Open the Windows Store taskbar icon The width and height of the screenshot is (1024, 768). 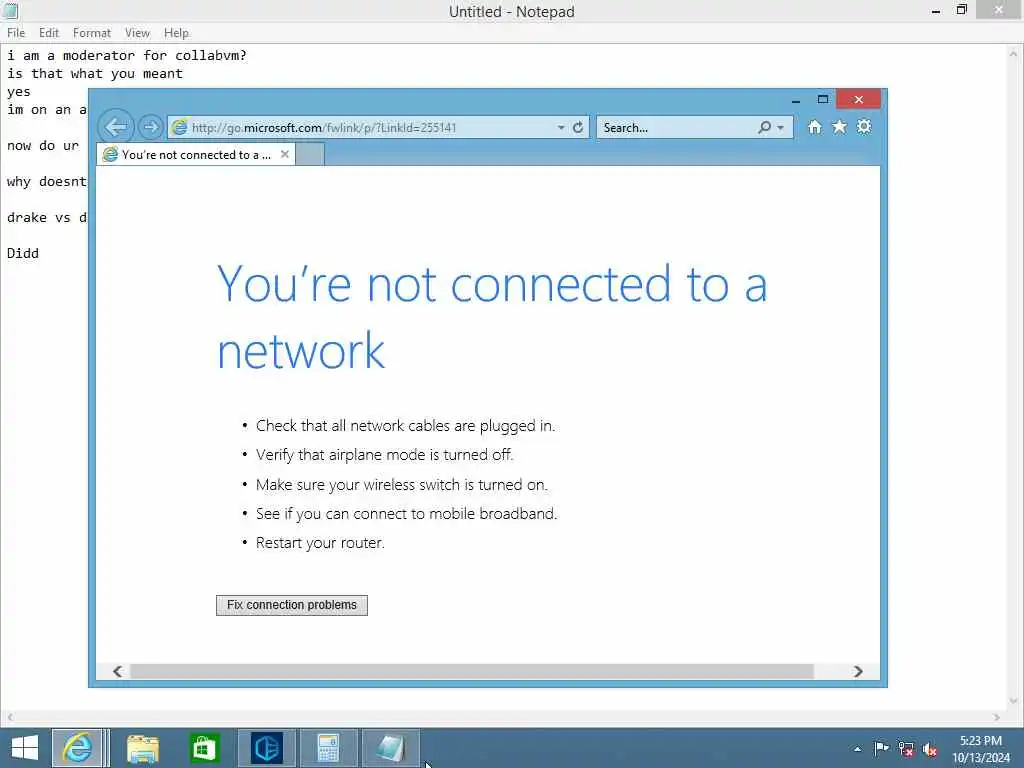tap(204, 748)
